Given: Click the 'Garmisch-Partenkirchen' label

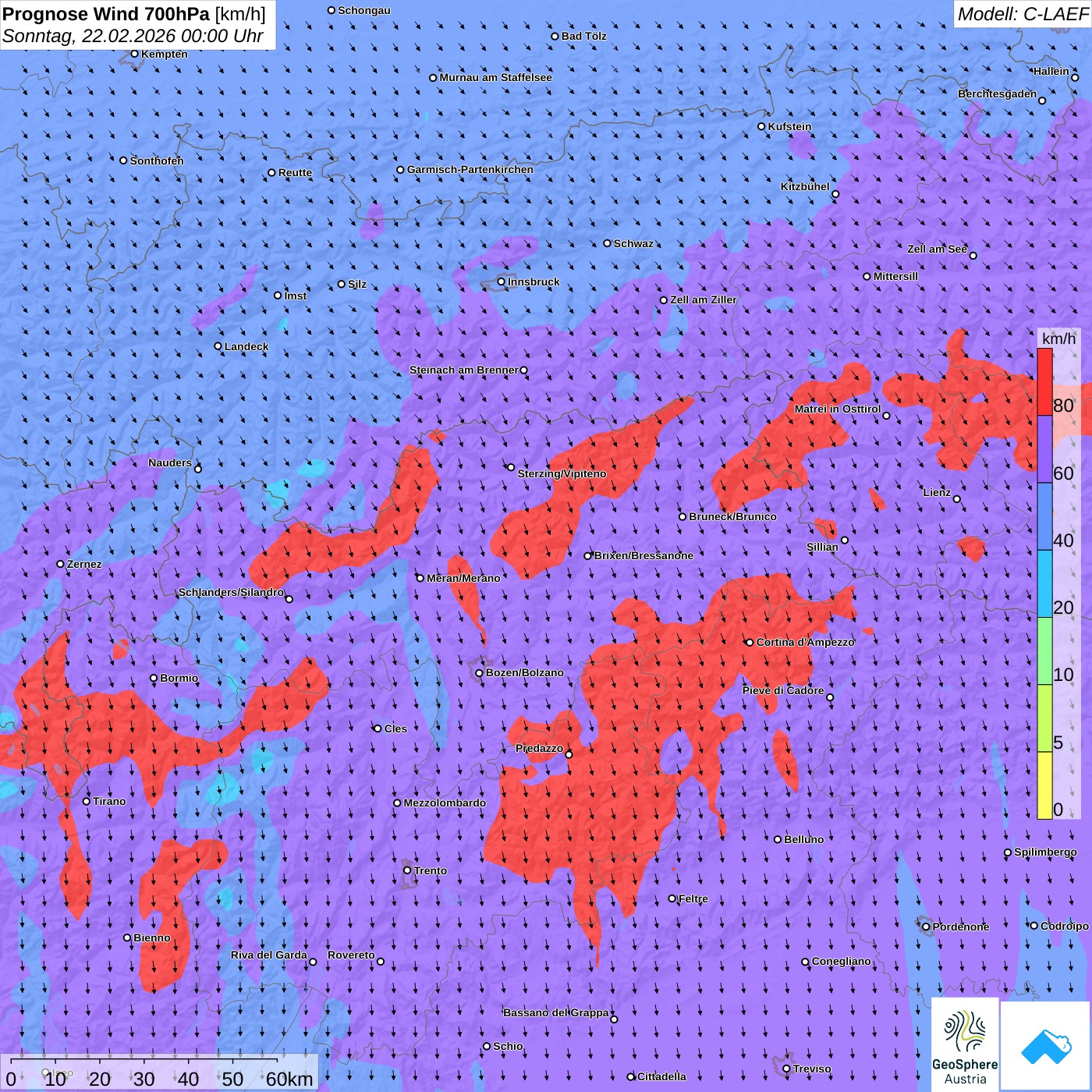Looking at the screenshot, I should coord(470,169).
